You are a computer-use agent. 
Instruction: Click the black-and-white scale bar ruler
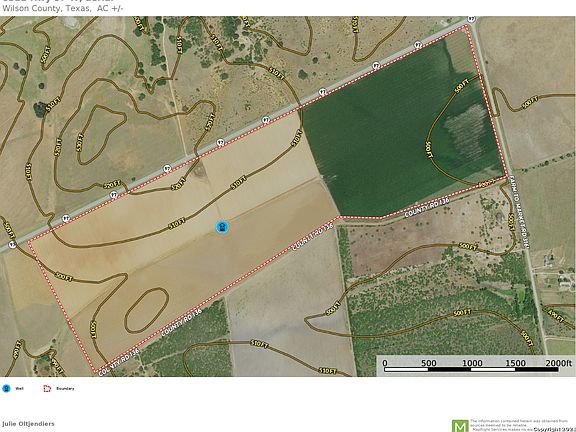[471, 370]
